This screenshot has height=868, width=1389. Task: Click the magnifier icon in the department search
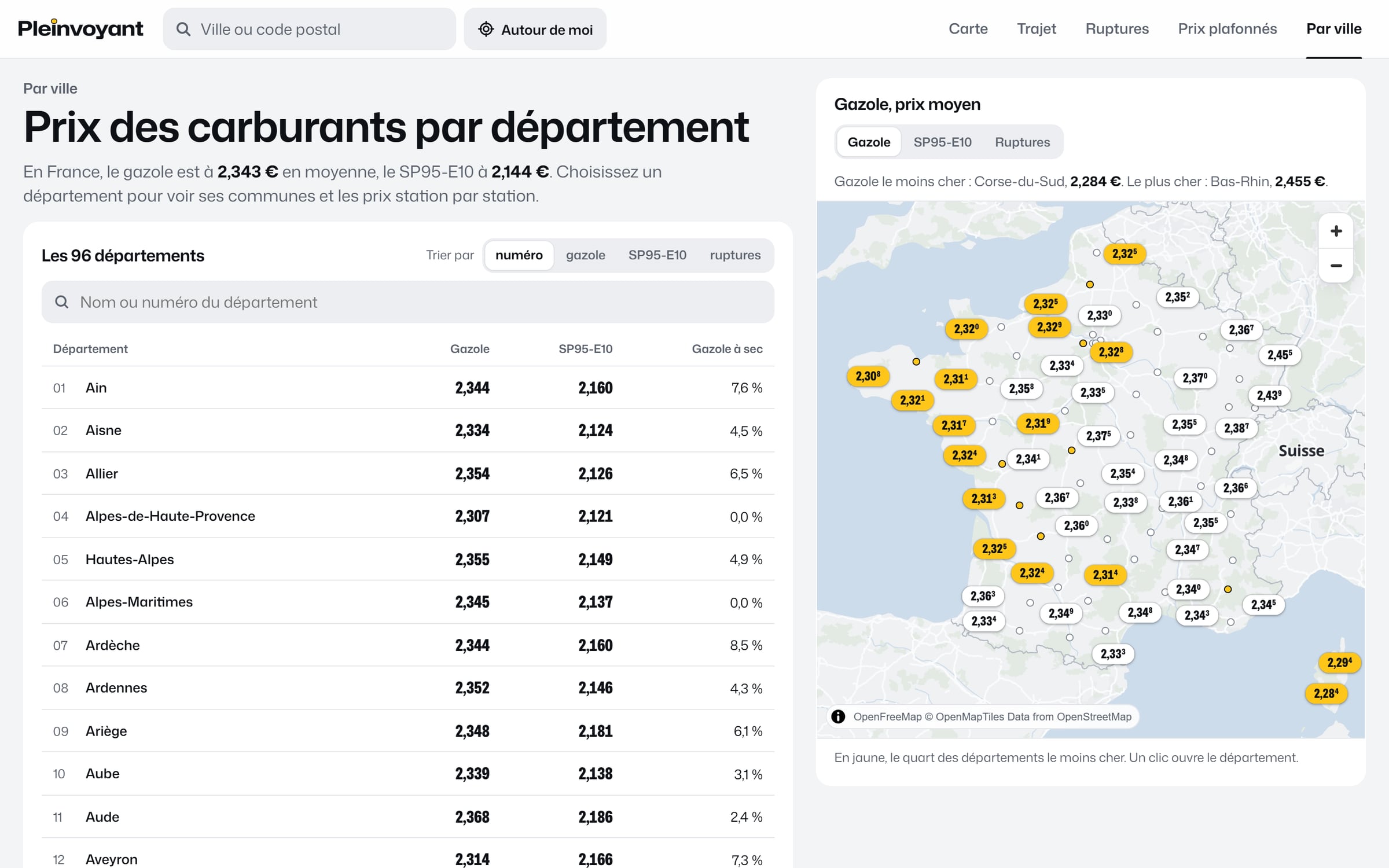pos(61,302)
